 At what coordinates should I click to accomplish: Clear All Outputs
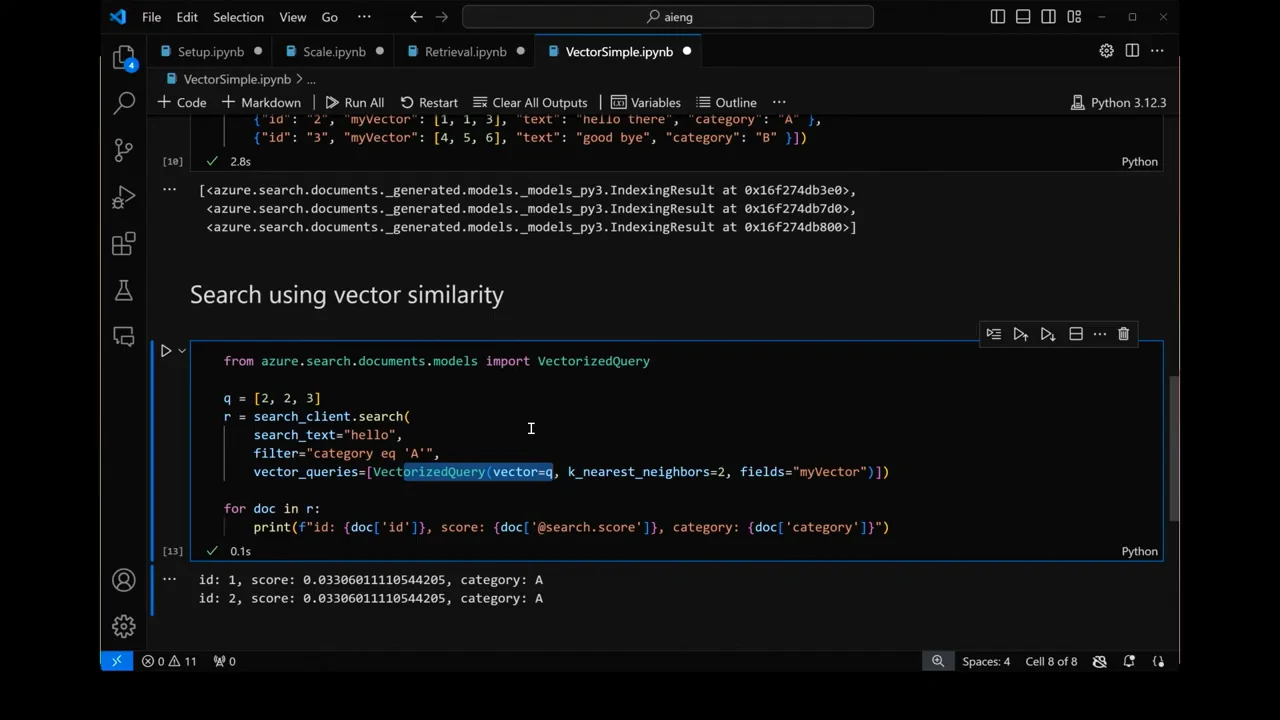click(x=530, y=102)
